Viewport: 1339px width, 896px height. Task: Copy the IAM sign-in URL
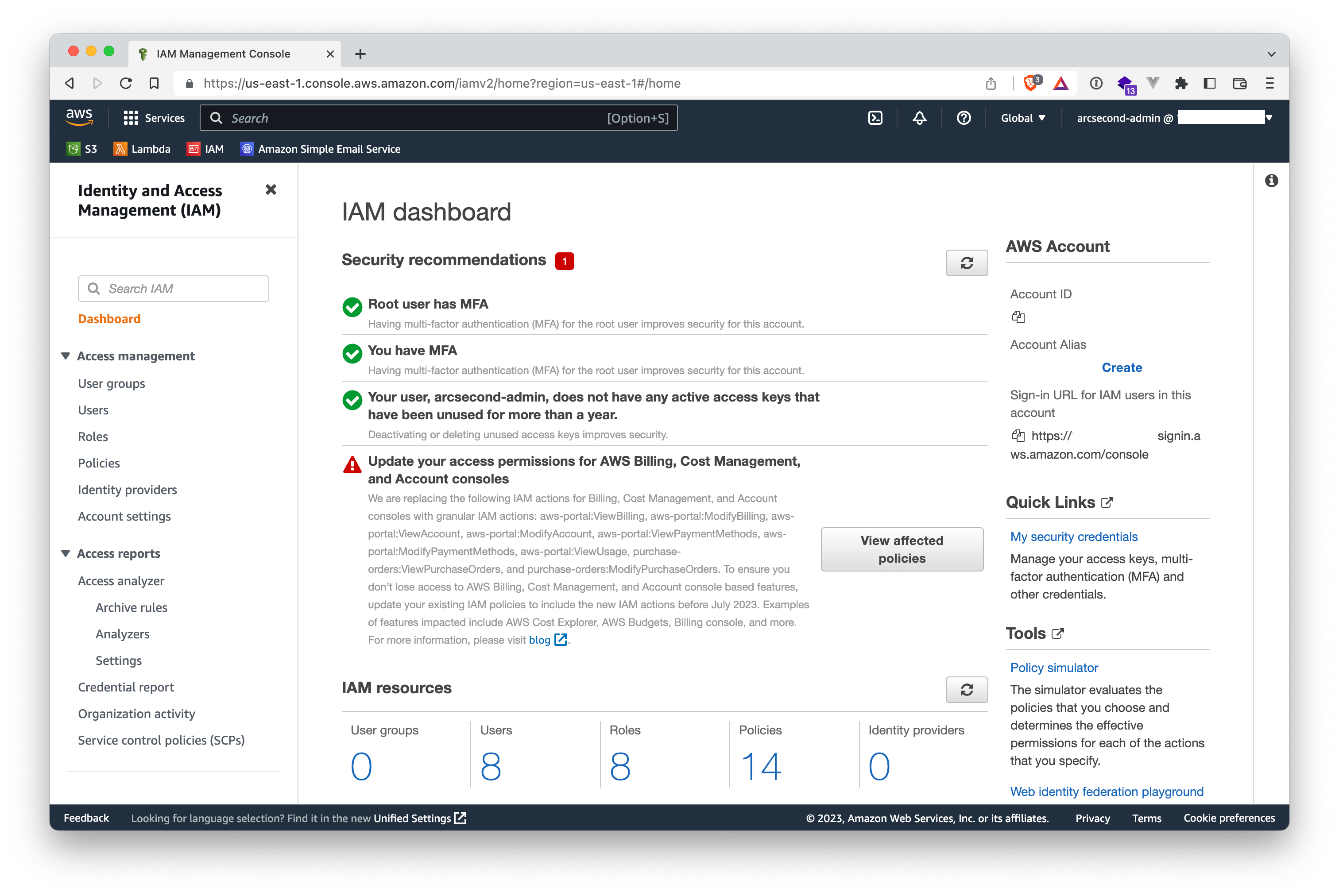point(1018,436)
